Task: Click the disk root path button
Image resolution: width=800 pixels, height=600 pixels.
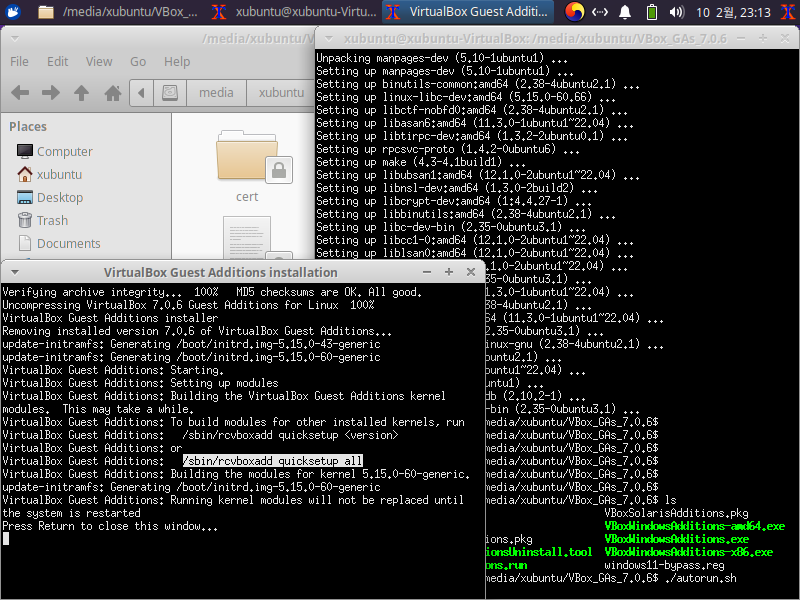Action: 170,93
